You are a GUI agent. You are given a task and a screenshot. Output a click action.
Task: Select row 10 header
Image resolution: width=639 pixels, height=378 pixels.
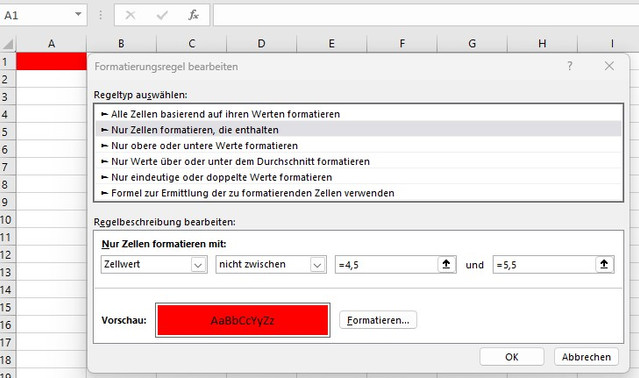[8, 220]
